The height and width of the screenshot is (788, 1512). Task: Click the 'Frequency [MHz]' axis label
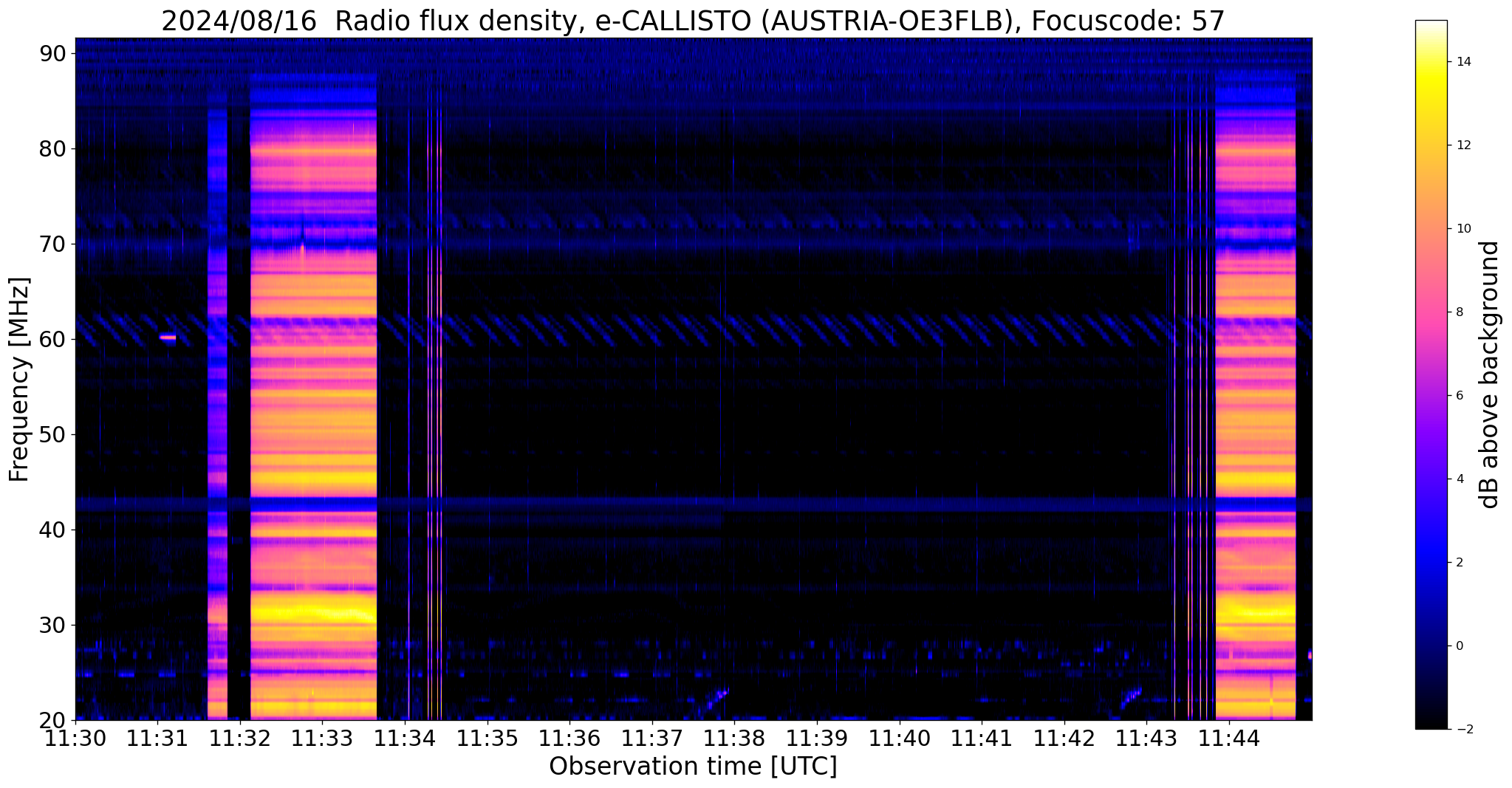[20, 380]
